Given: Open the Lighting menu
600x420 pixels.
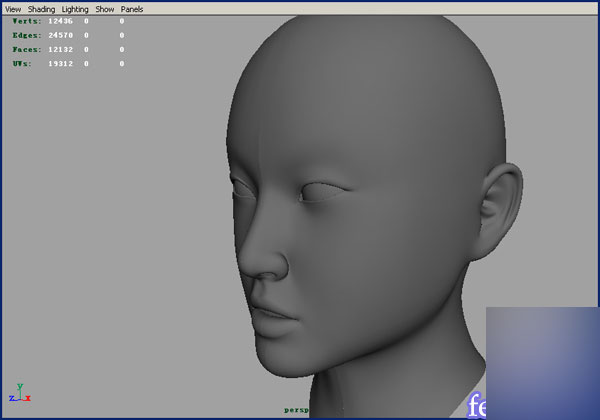Looking at the screenshot, I should coord(75,9).
